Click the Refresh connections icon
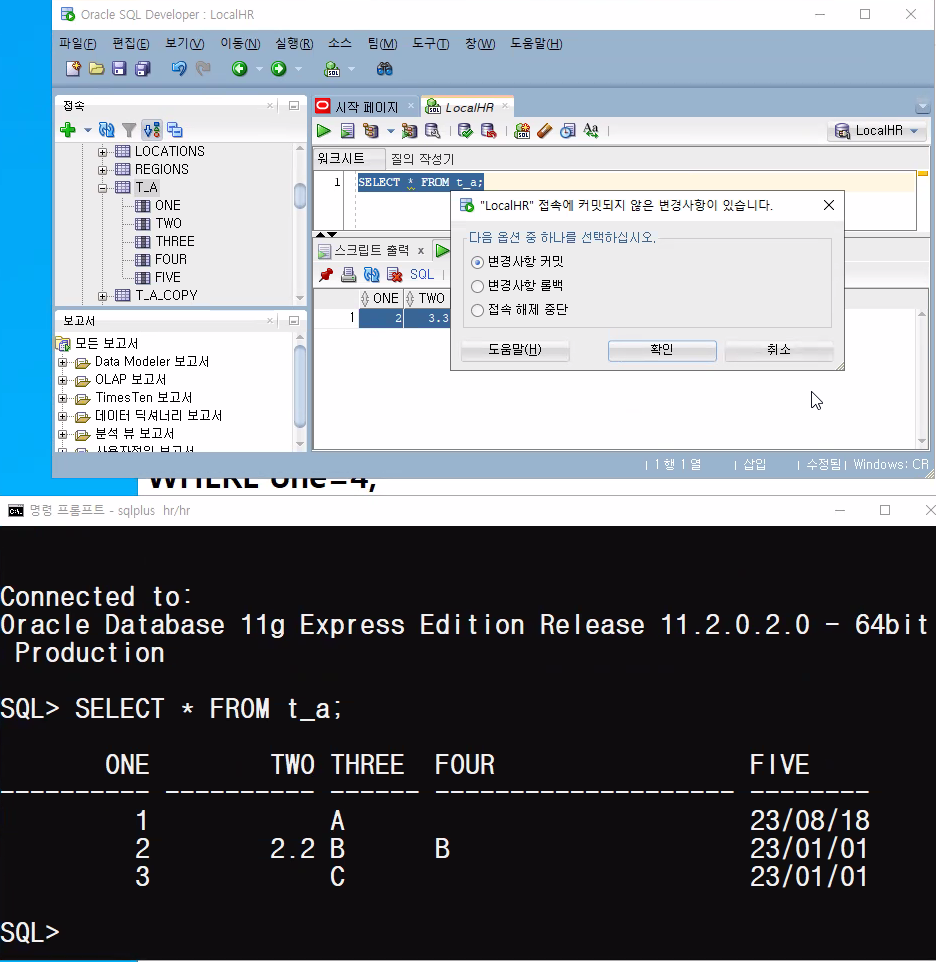This screenshot has width=936, height=962. point(107,129)
